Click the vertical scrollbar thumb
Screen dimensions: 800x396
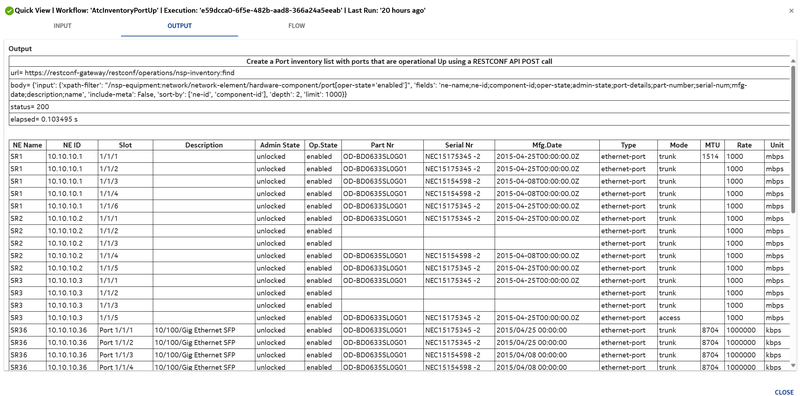pos(793,139)
